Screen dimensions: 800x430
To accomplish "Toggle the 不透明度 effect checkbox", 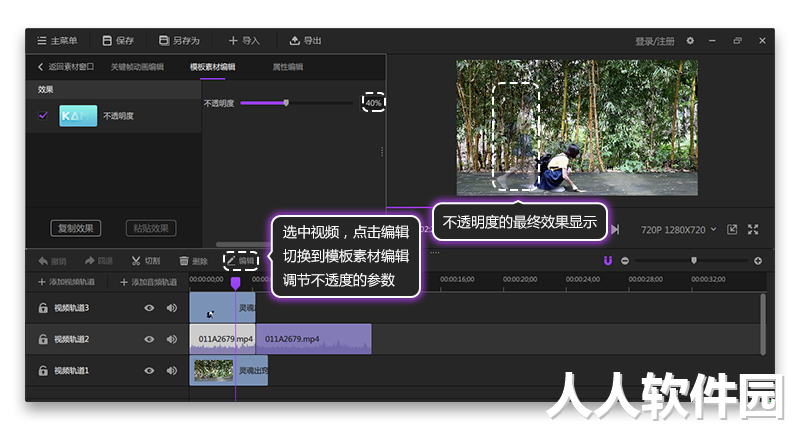I will click(43, 116).
